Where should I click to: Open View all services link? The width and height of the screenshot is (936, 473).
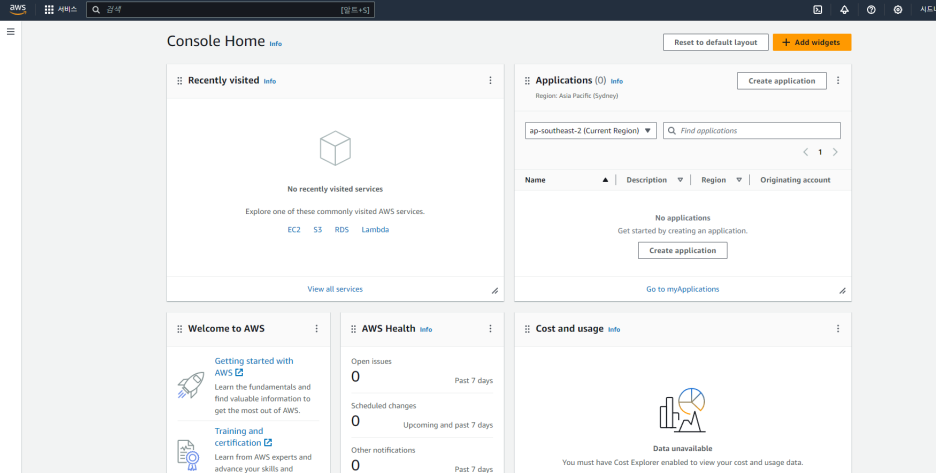tap(335, 289)
